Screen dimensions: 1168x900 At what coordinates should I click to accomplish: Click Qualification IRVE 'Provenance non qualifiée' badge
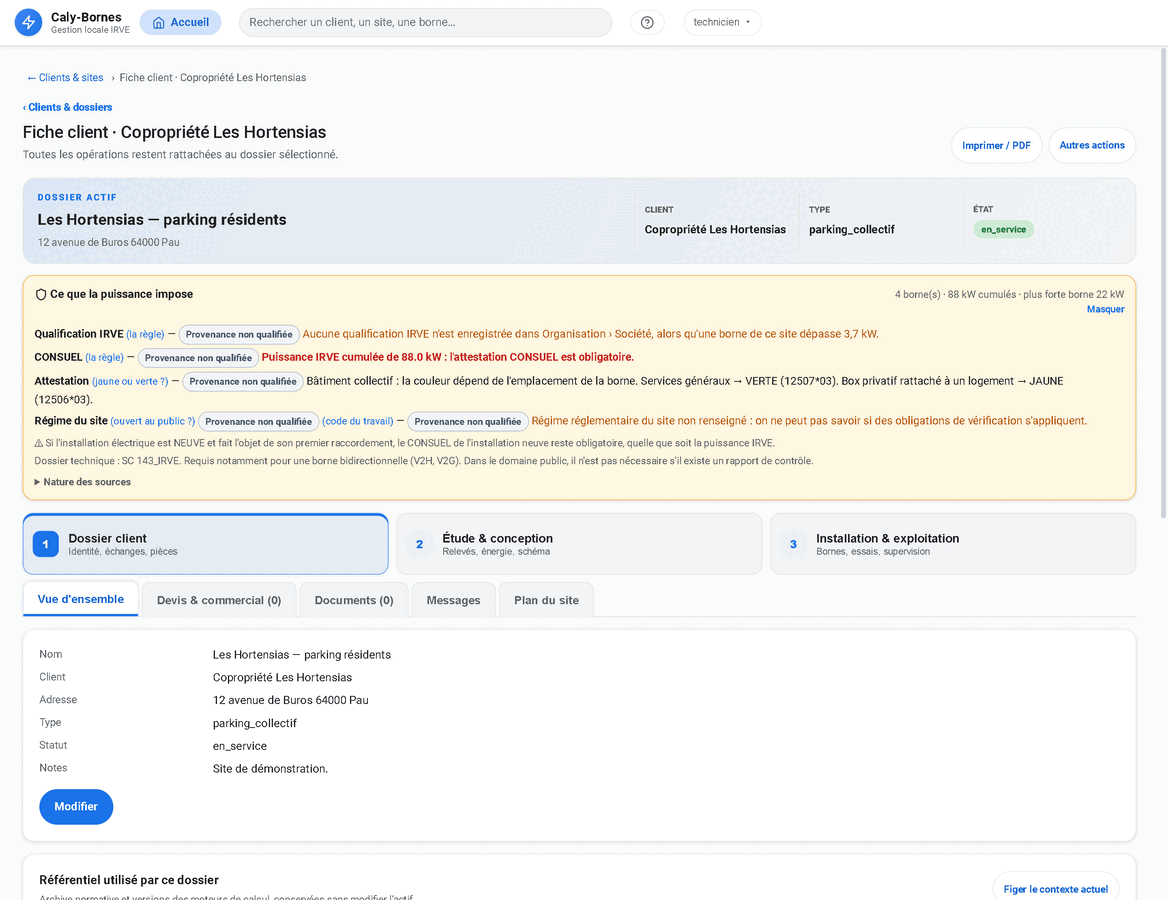(x=239, y=335)
